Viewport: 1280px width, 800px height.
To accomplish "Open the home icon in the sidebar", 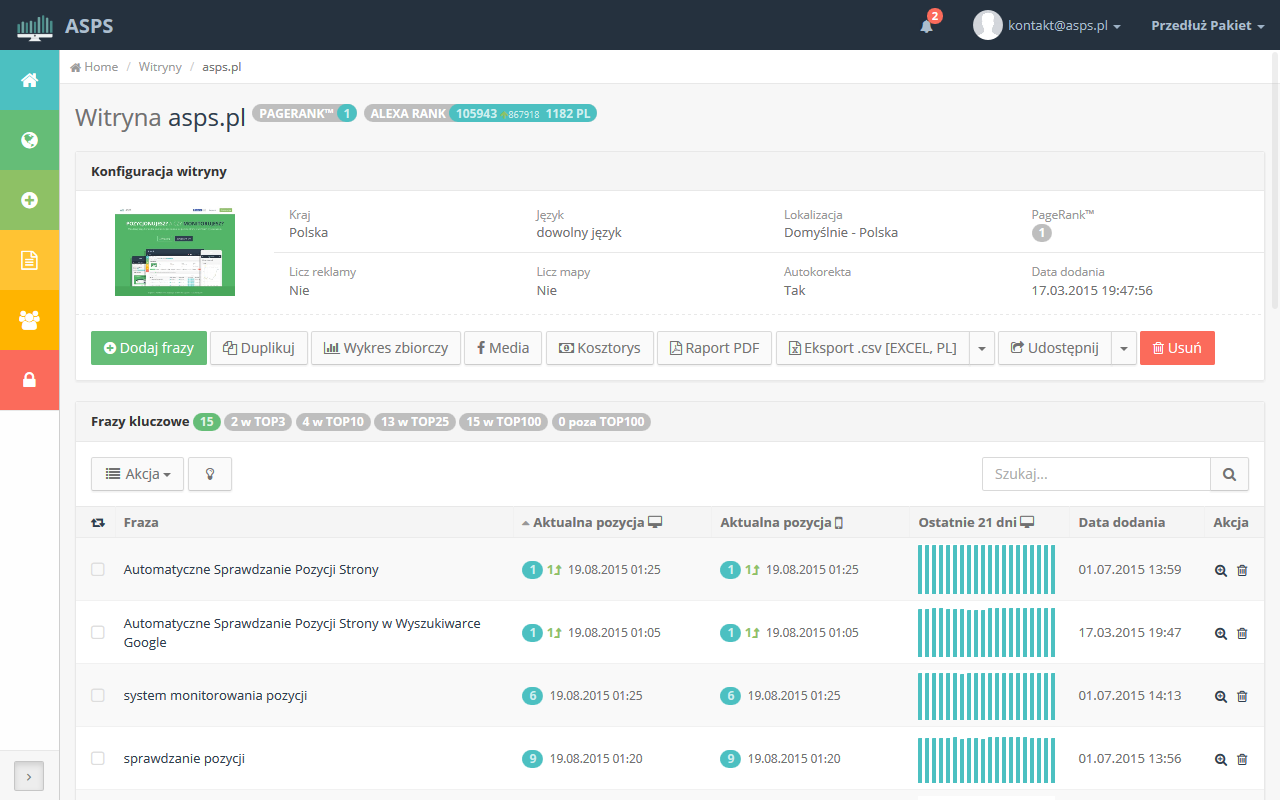I will [29, 80].
